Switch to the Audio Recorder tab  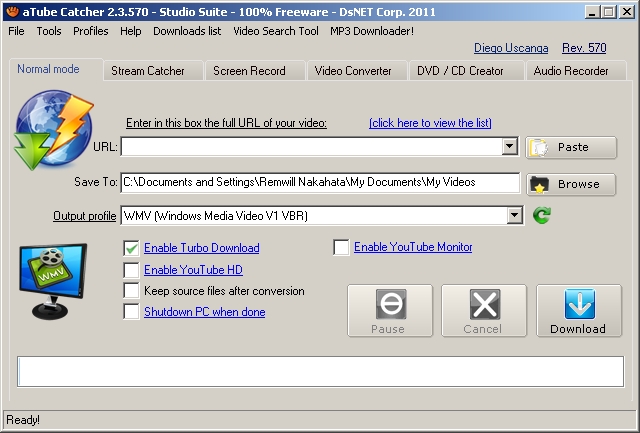[576, 71]
